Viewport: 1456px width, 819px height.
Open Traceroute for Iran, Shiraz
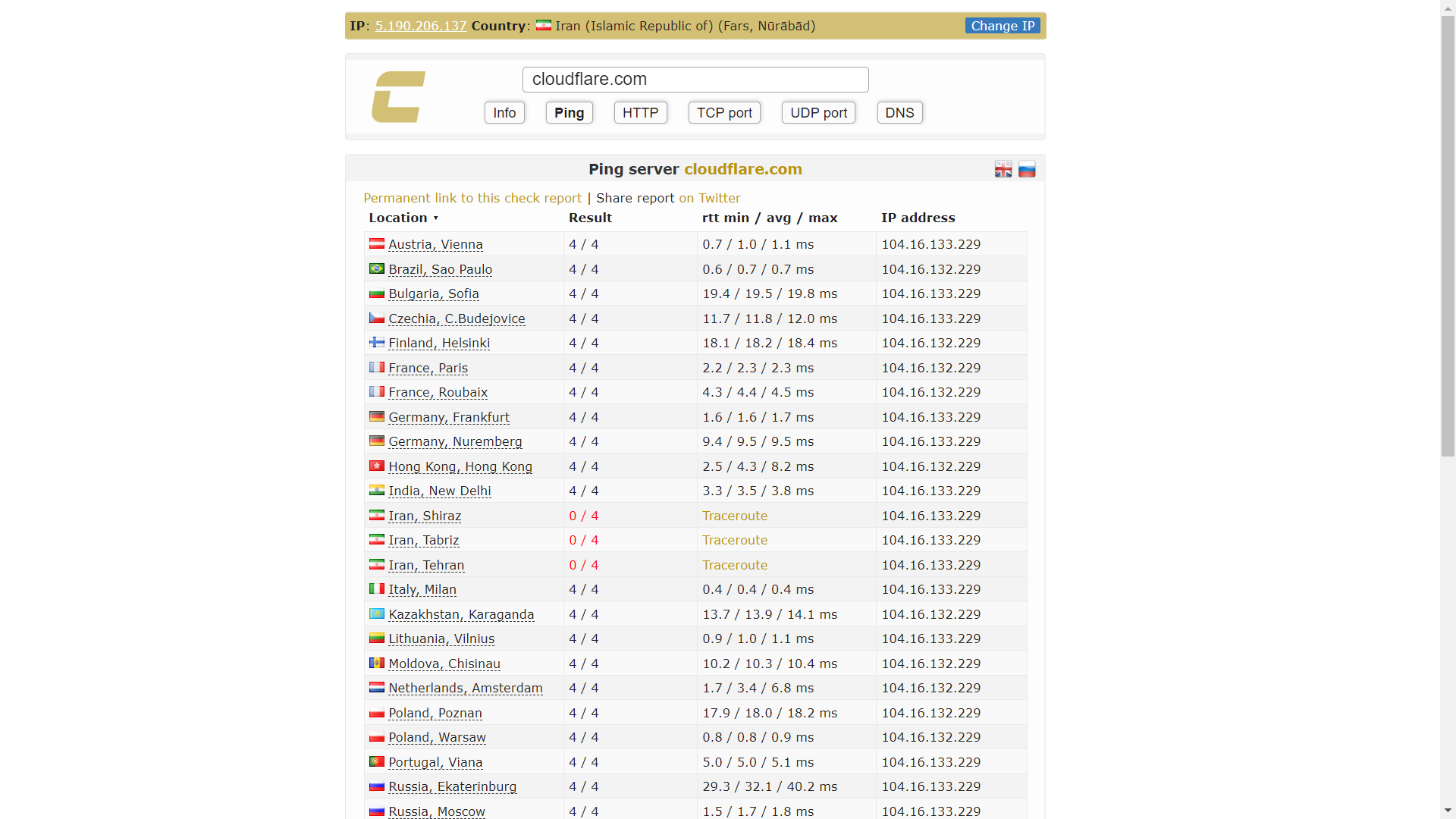point(735,516)
